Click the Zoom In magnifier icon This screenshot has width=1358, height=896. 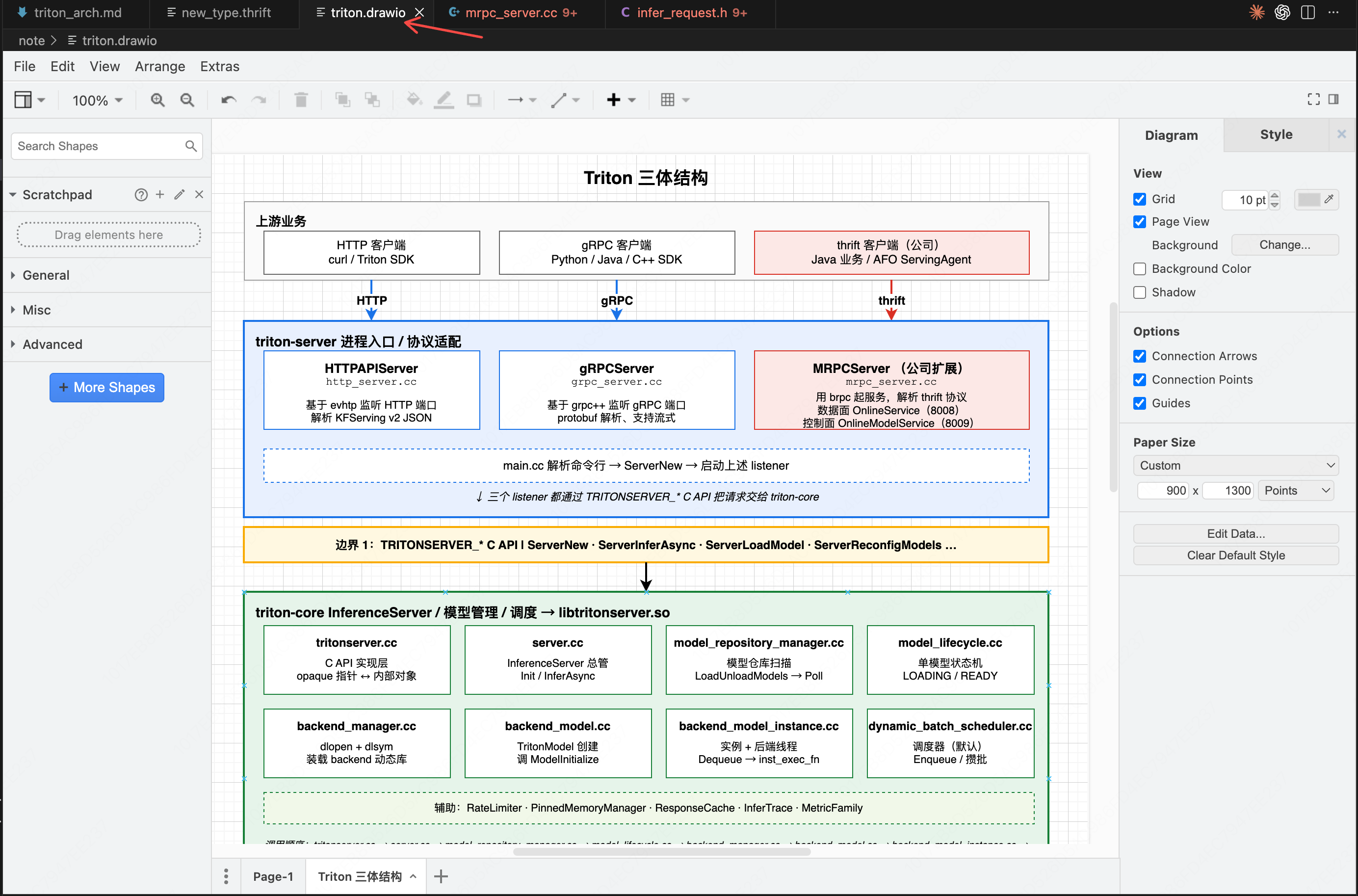(x=157, y=100)
